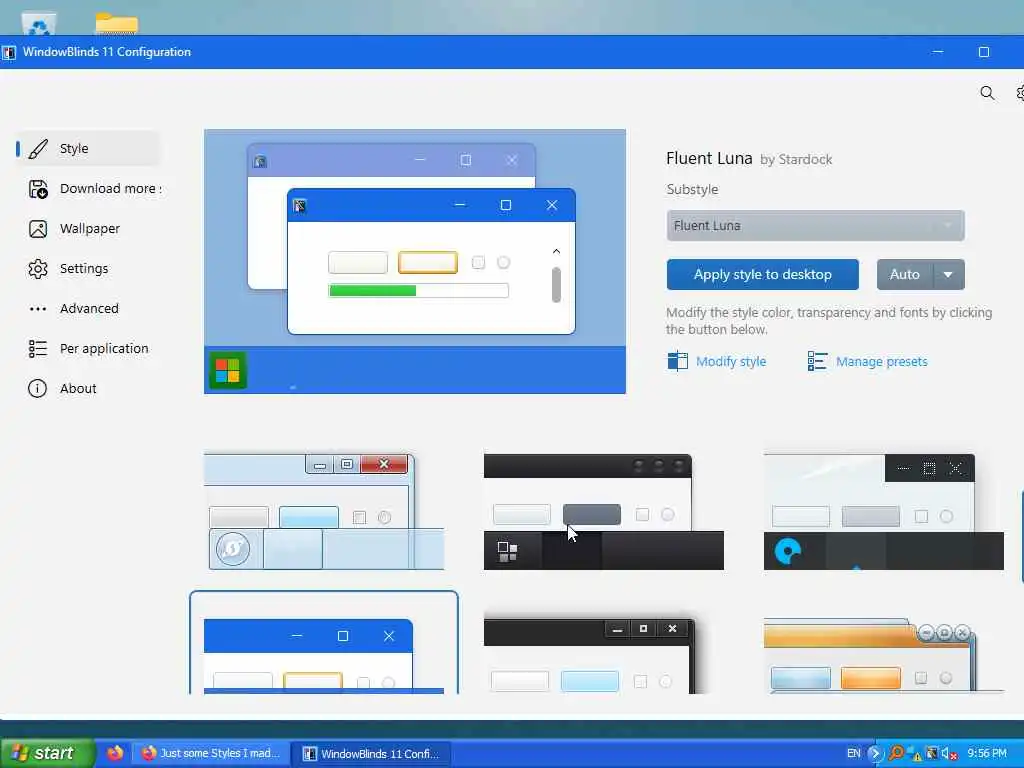This screenshot has width=1024, height=768.
Task: Open the Fluent Luna substyle dropdown
Action: point(815,225)
